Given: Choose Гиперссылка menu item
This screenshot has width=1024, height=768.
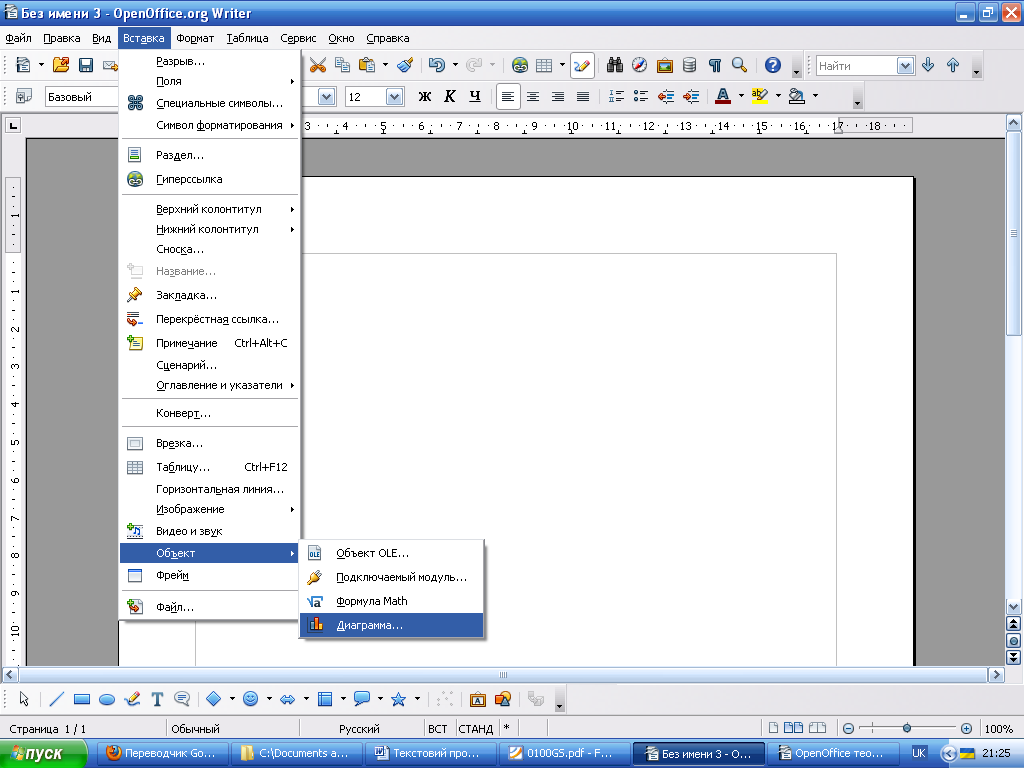Looking at the screenshot, I should pyautogui.click(x=209, y=179).
